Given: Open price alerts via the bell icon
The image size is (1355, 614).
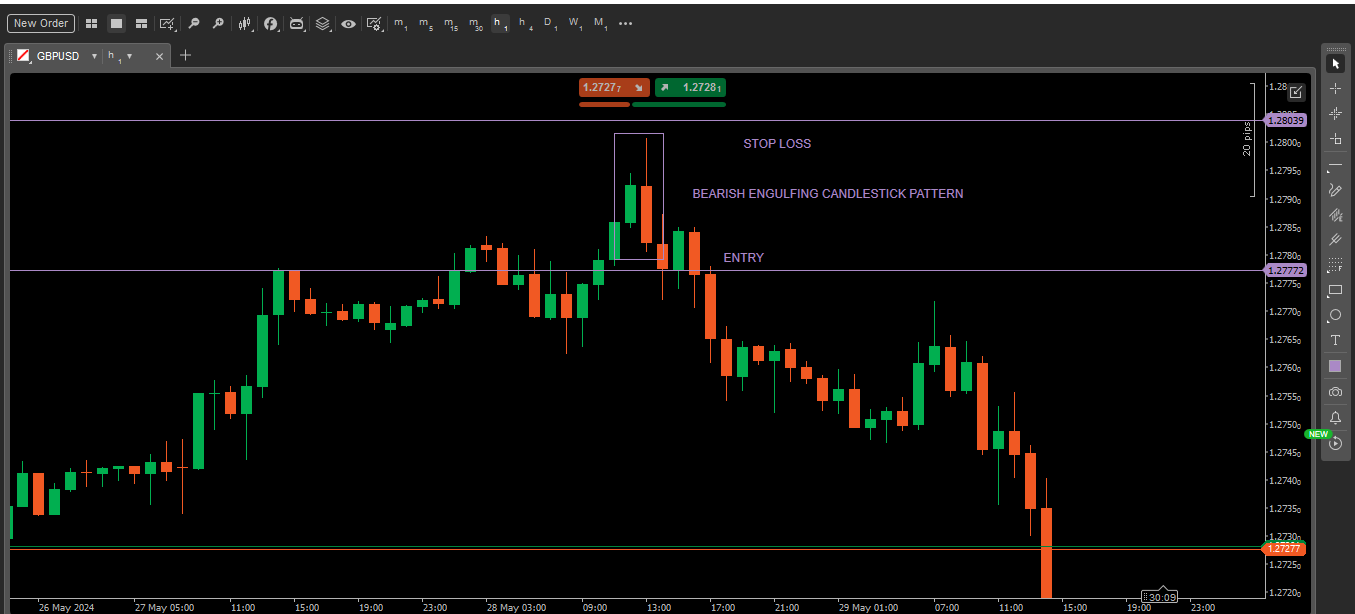Looking at the screenshot, I should click(x=1335, y=417).
